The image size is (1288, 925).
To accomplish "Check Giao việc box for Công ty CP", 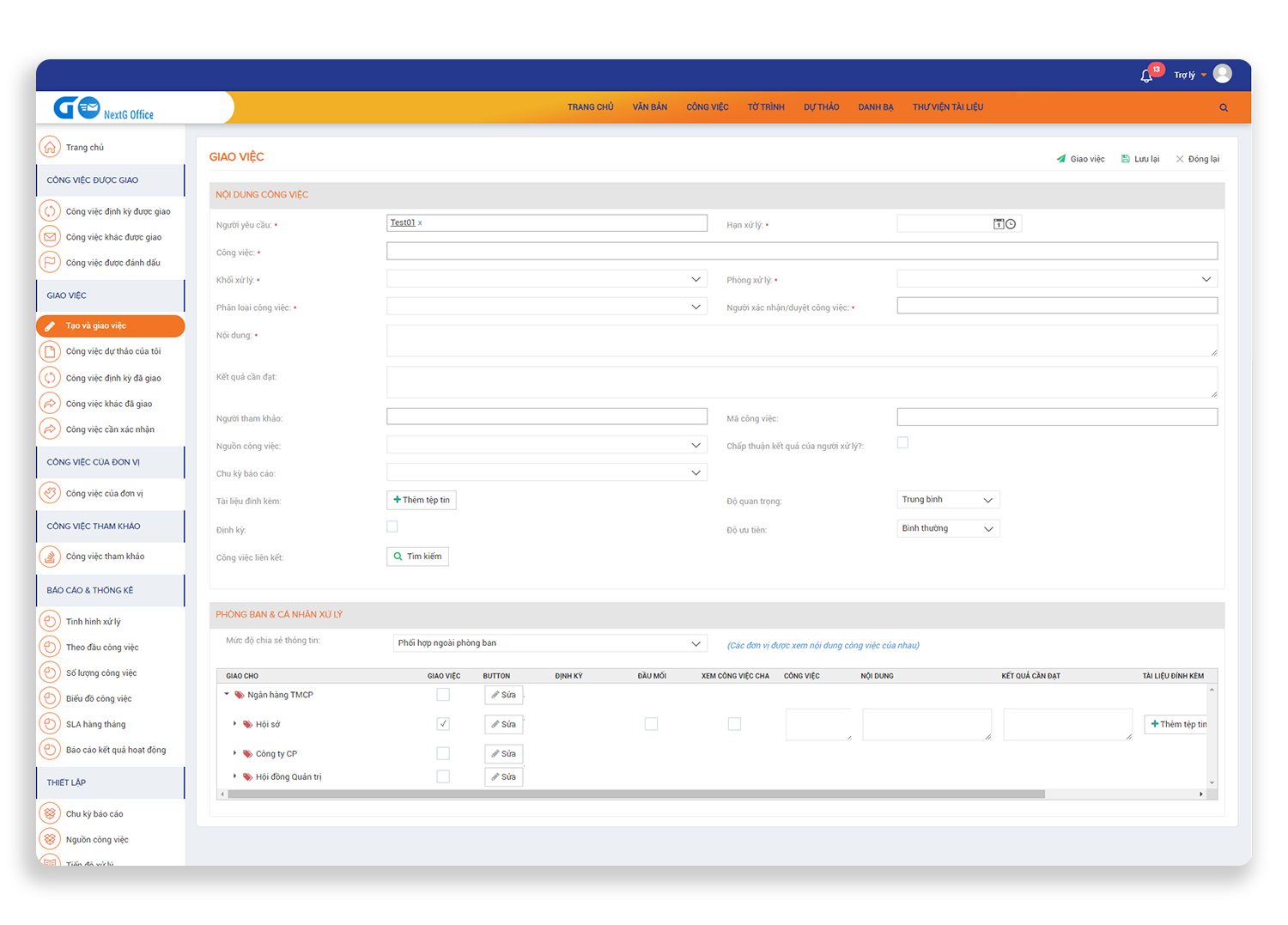I will pos(443,753).
